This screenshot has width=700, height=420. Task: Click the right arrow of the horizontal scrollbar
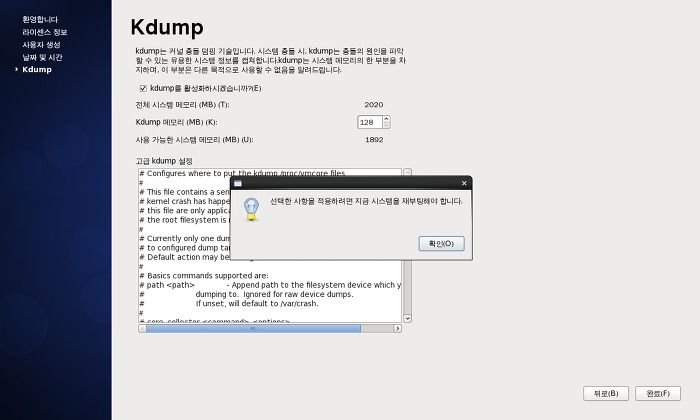coord(397,329)
